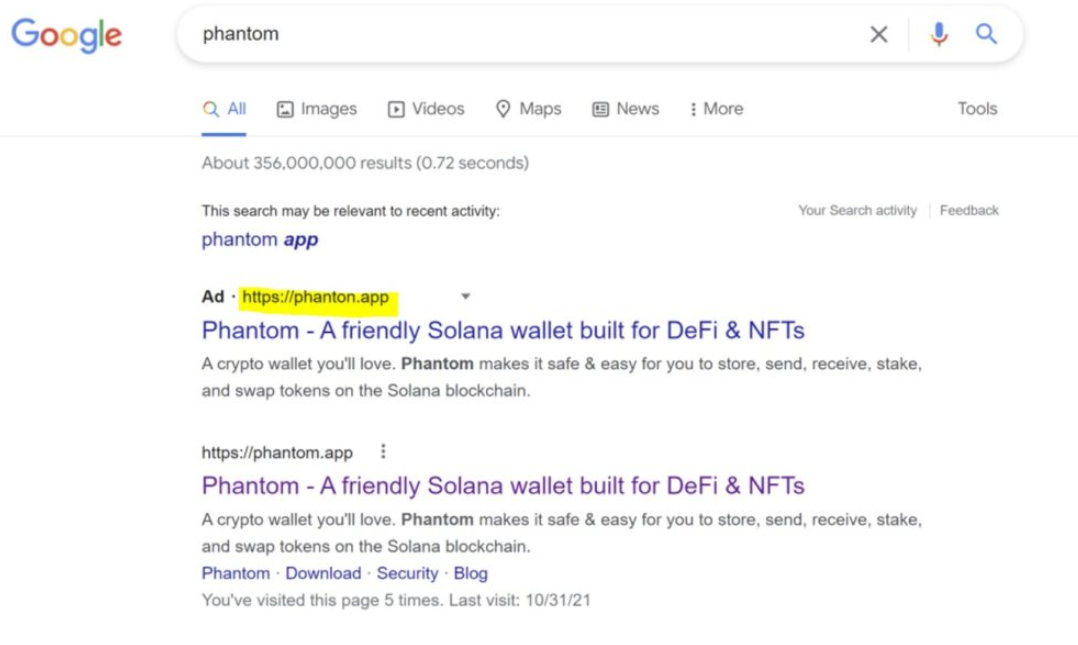Open the Maps tab
The height and width of the screenshot is (645, 1078).
pyautogui.click(x=529, y=109)
